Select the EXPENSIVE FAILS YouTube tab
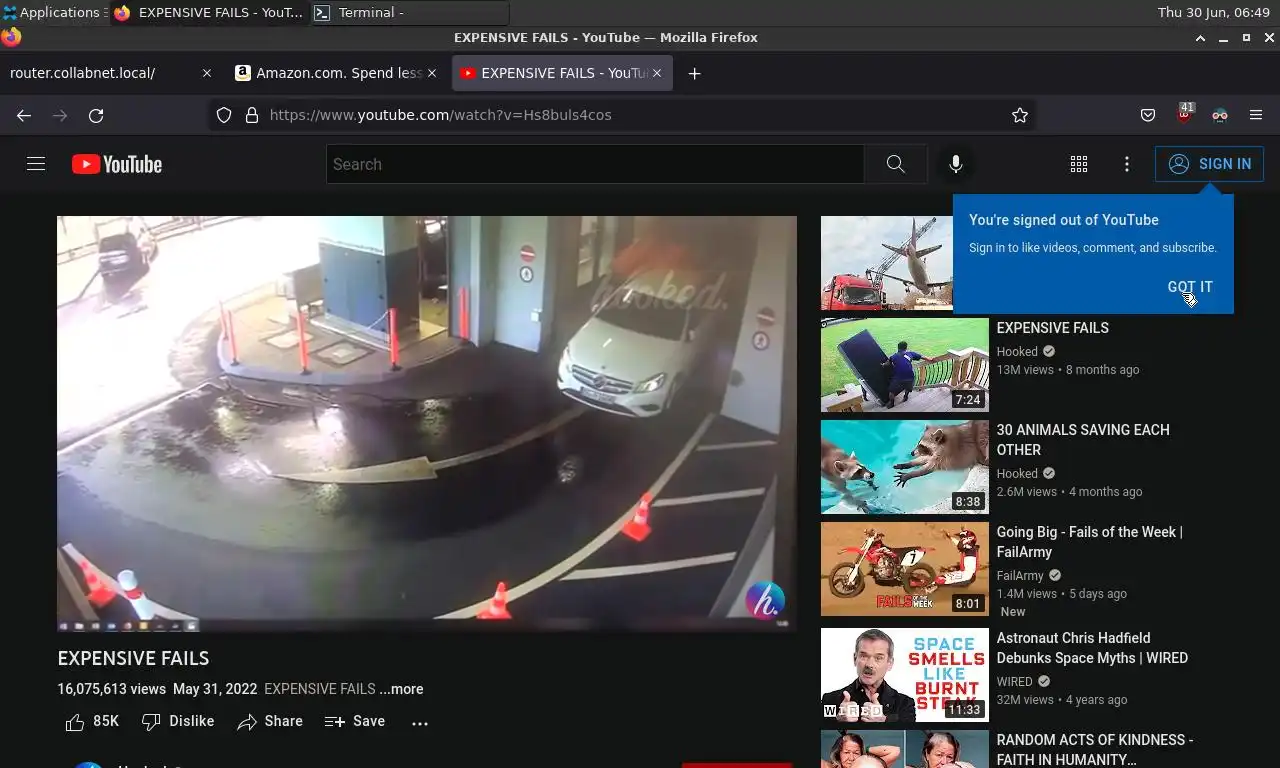Image resolution: width=1280 pixels, height=768 pixels. (563, 73)
